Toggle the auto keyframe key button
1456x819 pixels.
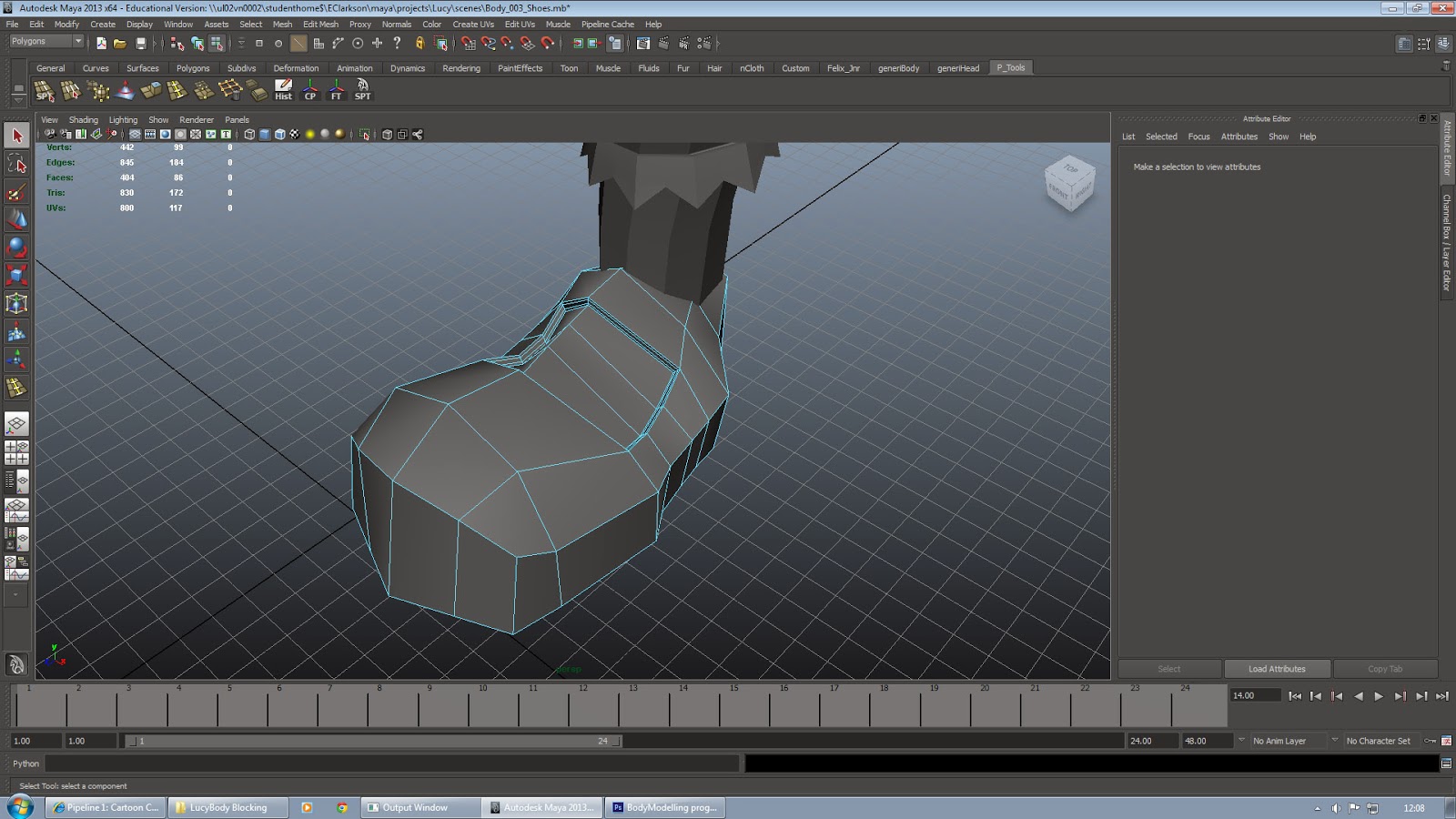(1431, 741)
